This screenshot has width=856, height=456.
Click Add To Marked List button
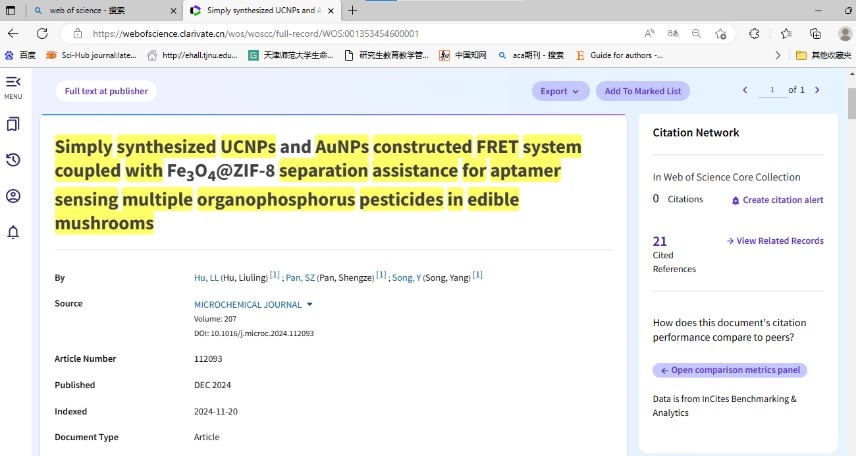pos(643,91)
